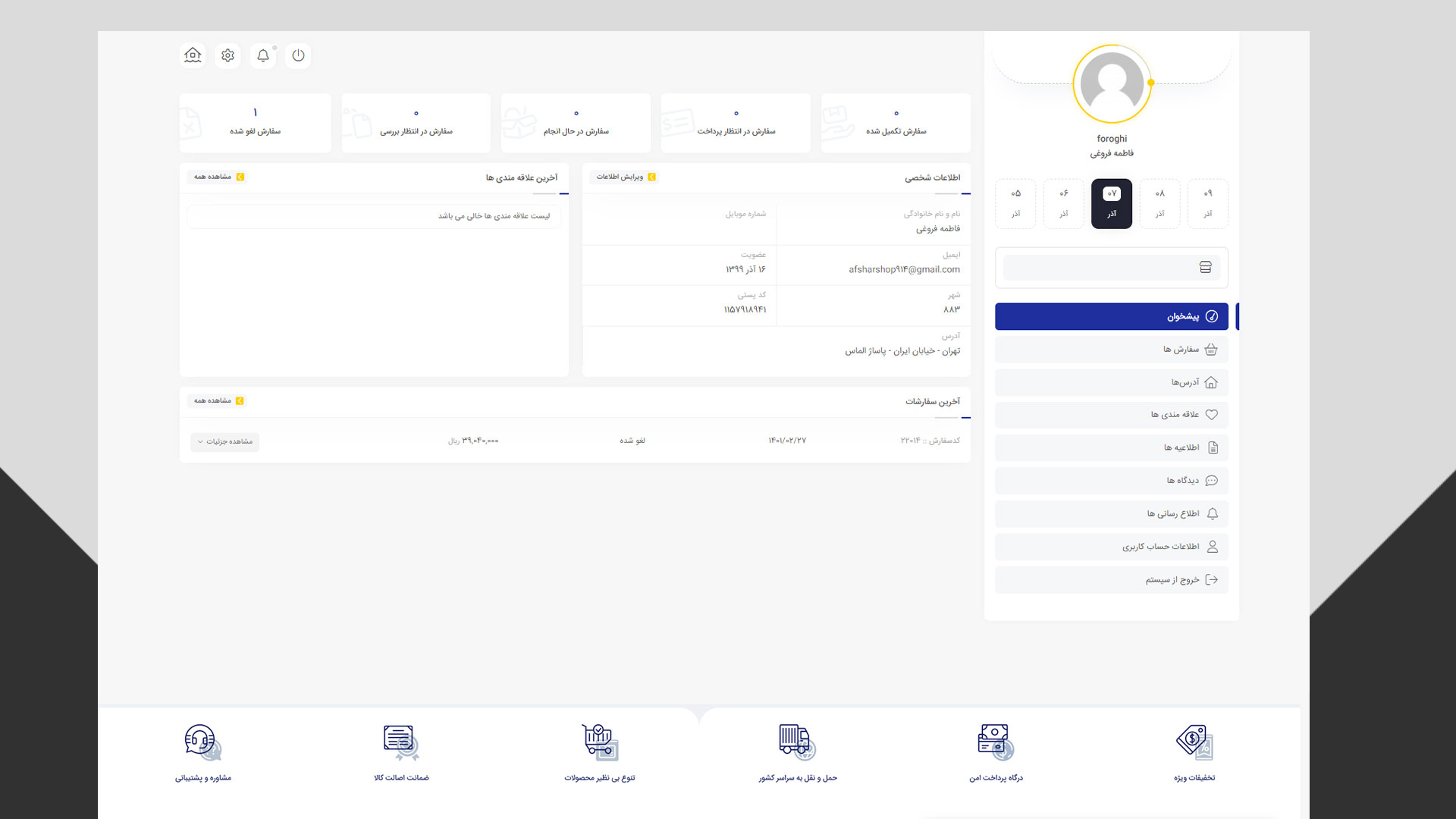
Task: Click the support headset icon in footer
Action: point(202,741)
